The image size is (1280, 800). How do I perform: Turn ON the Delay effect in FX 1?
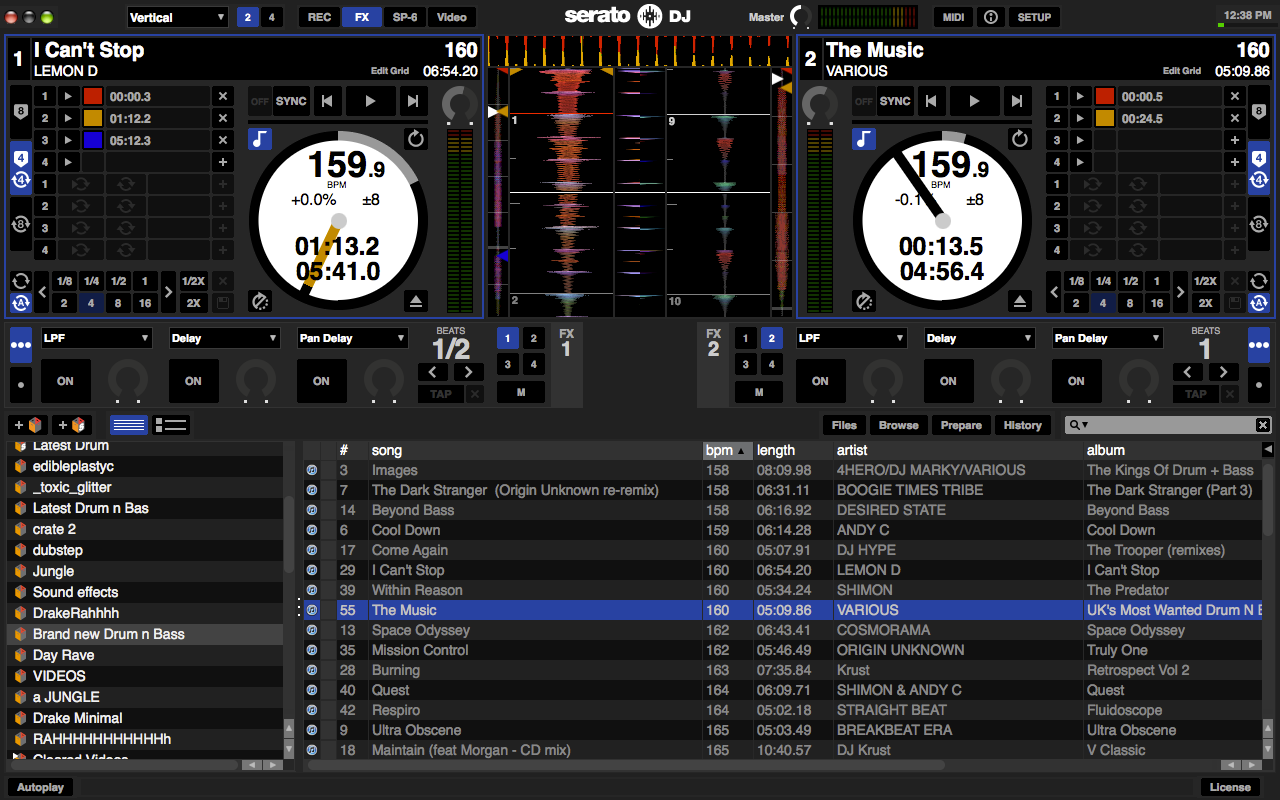tap(193, 381)
